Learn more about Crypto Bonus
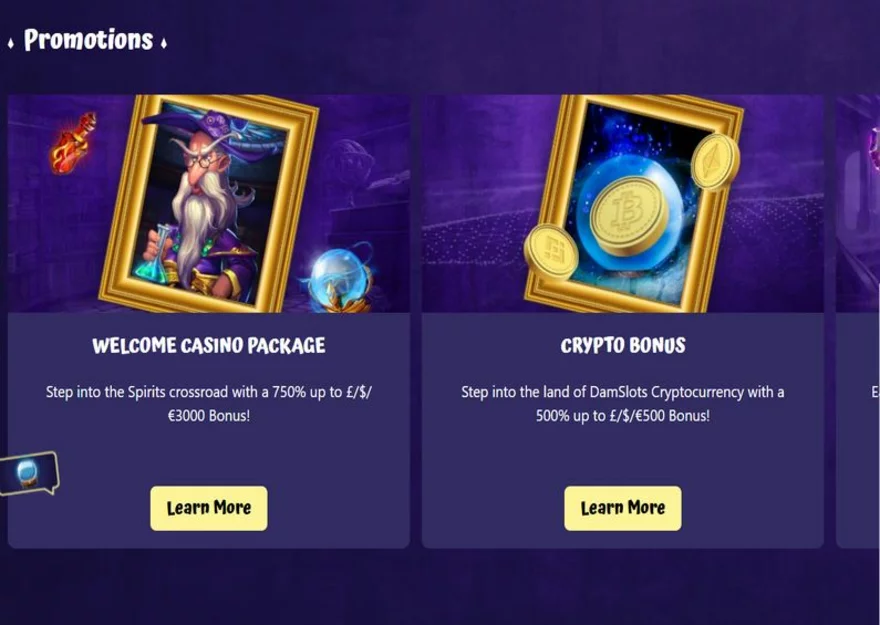The width and height of the screenshot is (880, 625). [623, 508]
